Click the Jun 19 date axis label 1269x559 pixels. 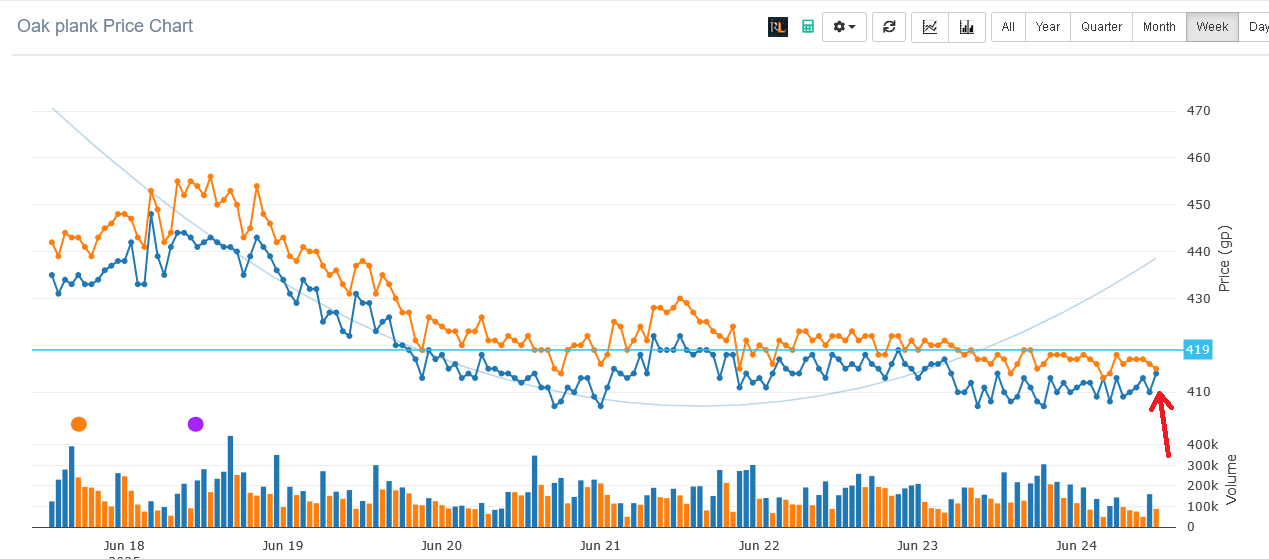(x=282, y=546)
